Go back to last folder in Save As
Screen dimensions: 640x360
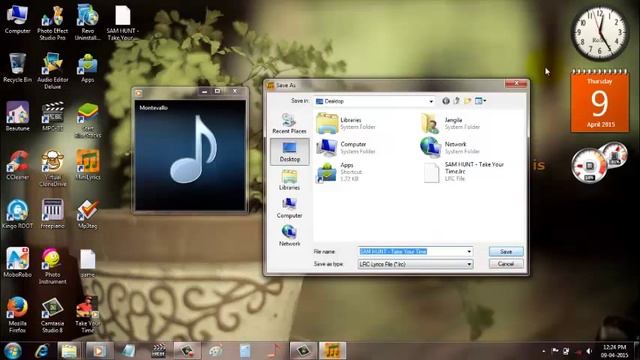pyautogui.click(x=446, y=101)
